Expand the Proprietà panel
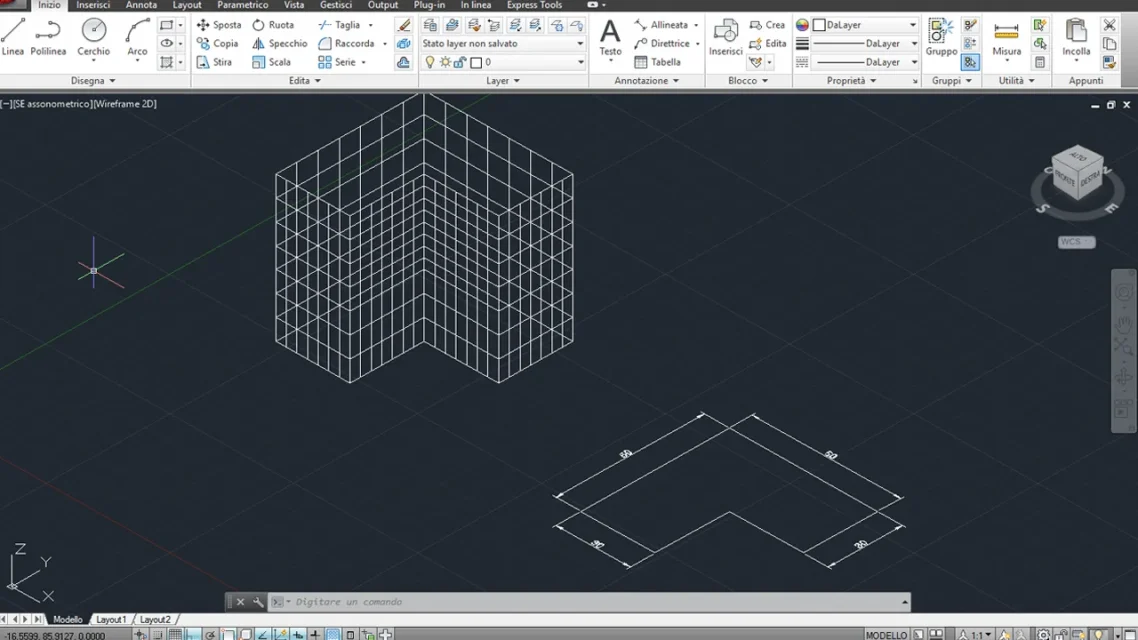Screen dimensions: 1138x640 pos(851,81)
